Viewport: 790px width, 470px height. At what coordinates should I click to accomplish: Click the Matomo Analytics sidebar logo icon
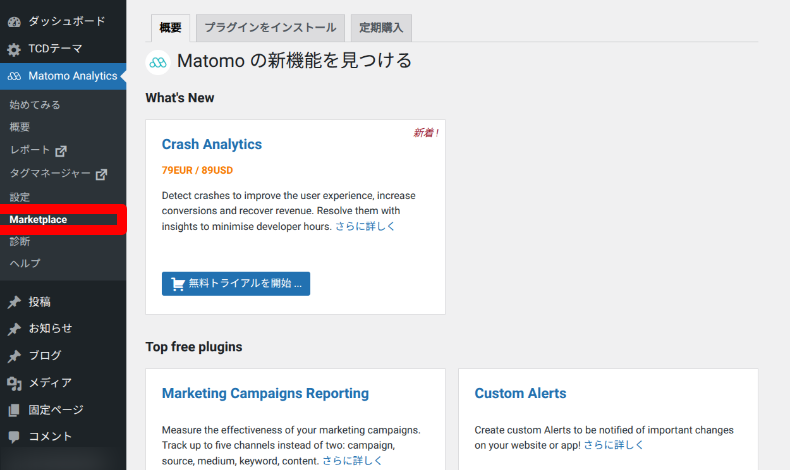coord(14,76)
